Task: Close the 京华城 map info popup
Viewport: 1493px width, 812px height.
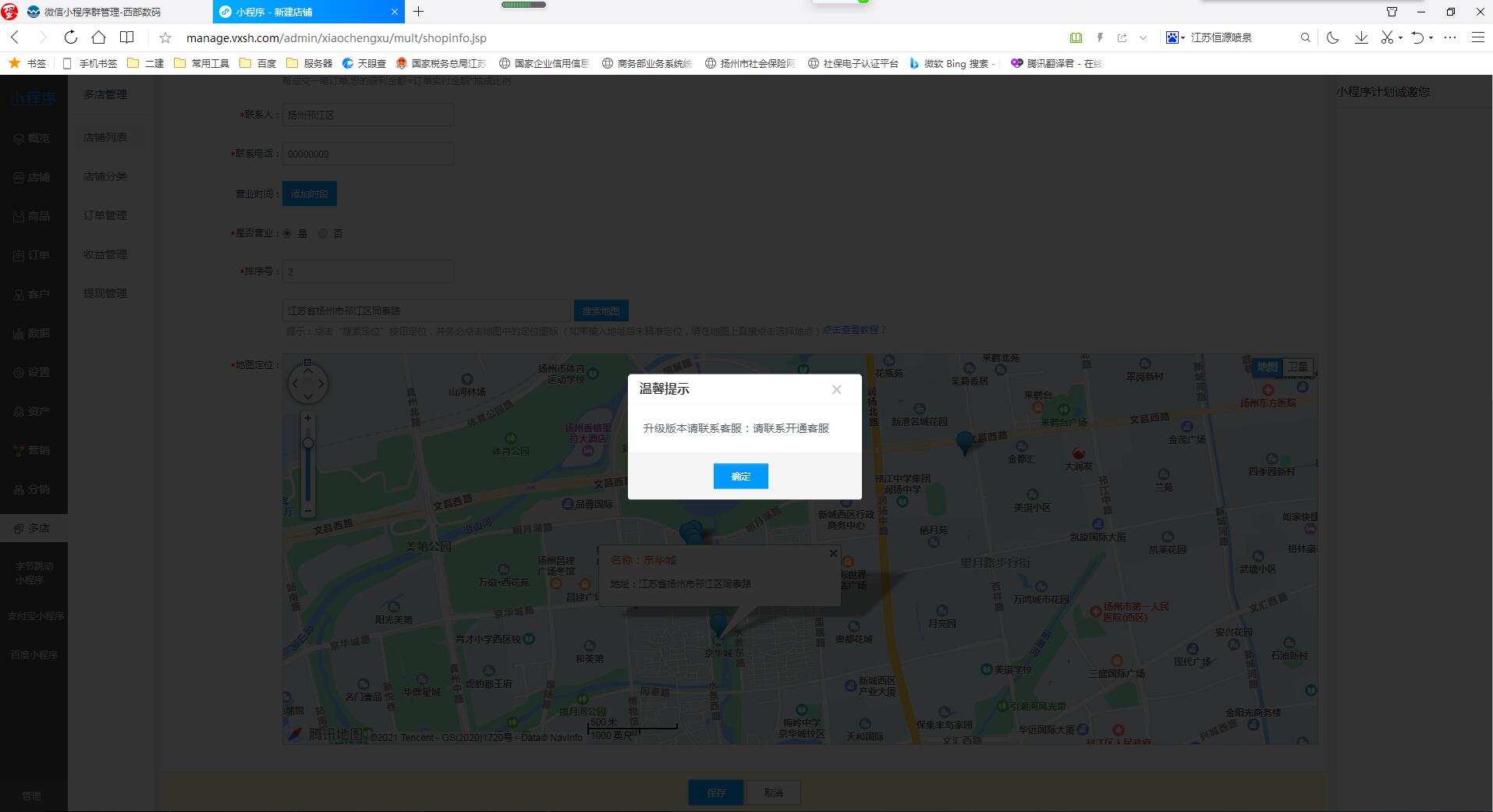Action: (x=833, y=553)
